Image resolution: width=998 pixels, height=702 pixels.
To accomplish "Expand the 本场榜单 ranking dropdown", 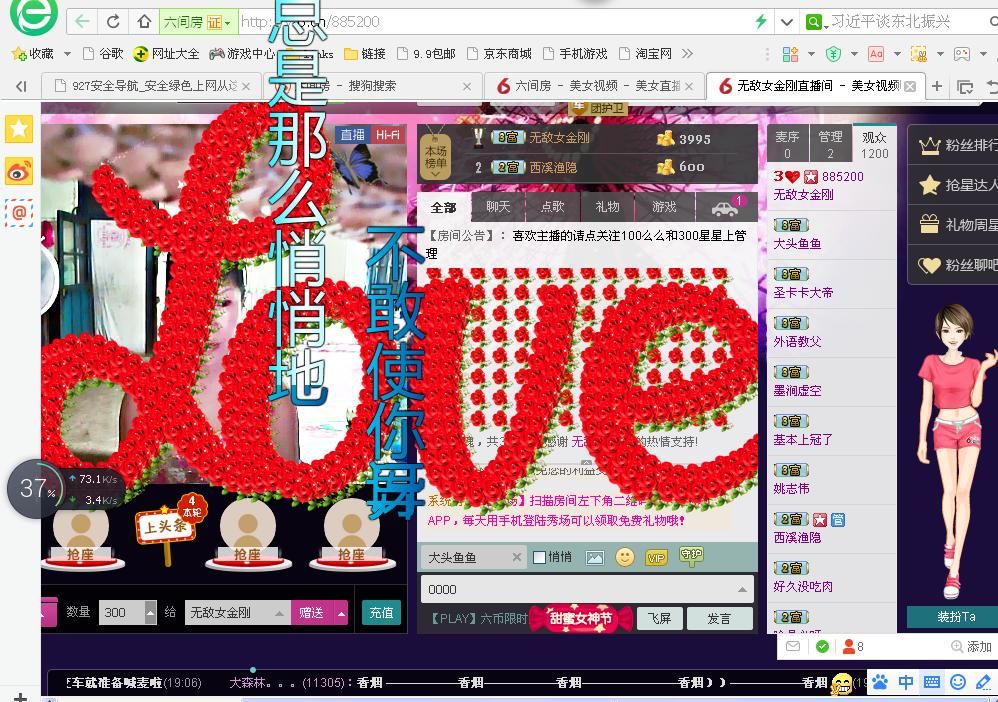I will coord(436,157).
